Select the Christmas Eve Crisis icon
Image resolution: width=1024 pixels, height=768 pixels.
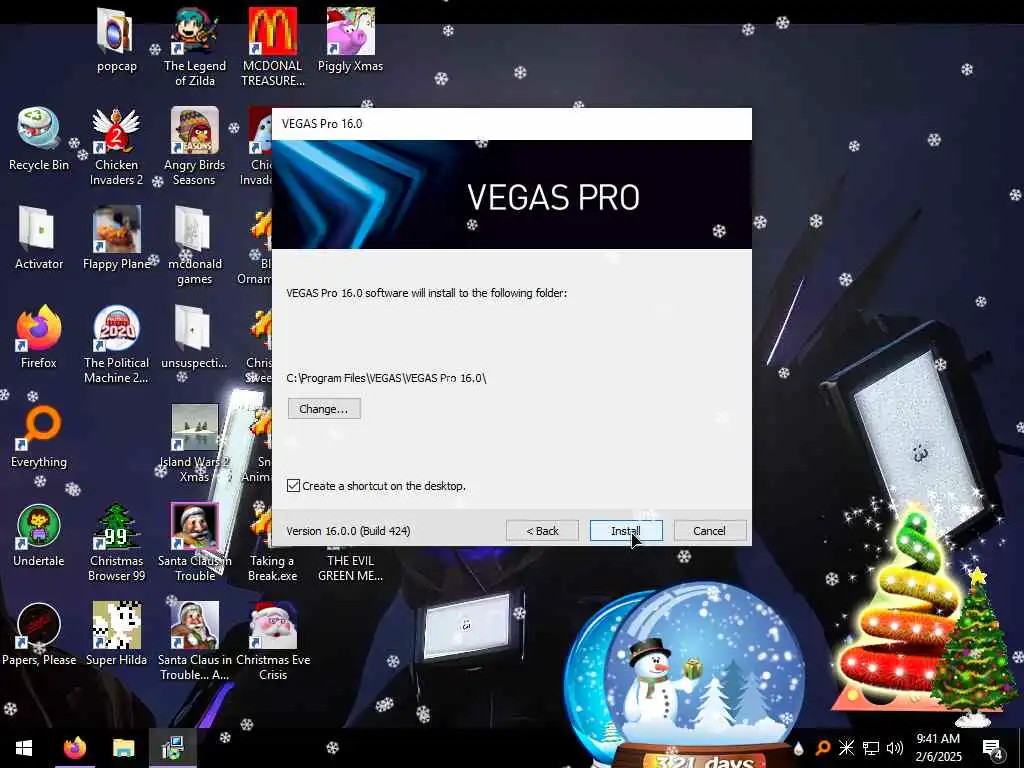coord(272,641)
